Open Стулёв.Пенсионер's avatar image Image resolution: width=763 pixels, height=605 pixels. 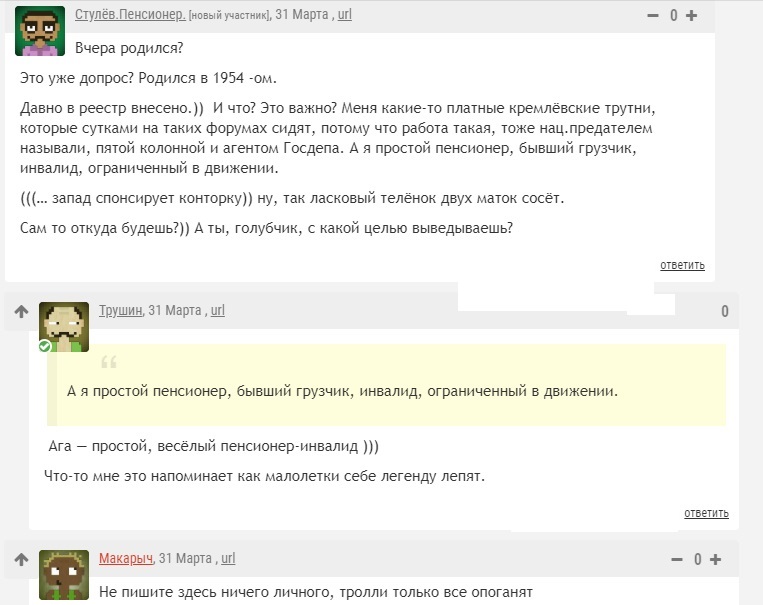point(40,31)
